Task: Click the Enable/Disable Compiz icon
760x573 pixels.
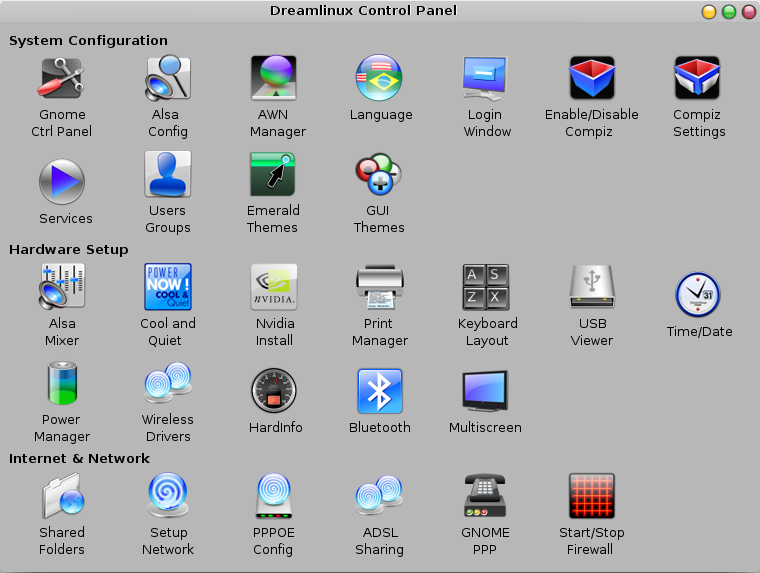Action: (591, 78)
